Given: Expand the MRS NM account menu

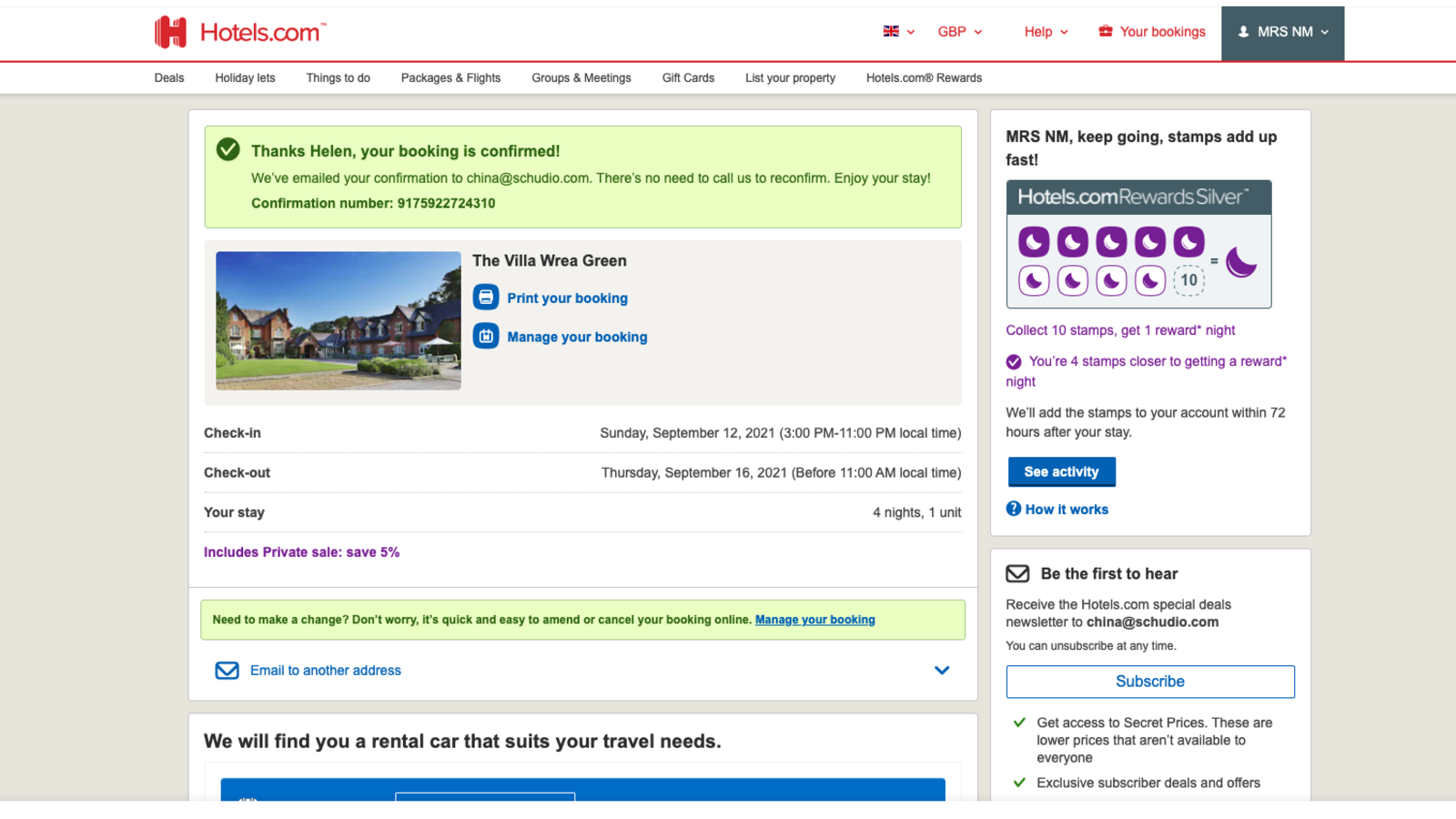Looking at the screenshot, I should coord(1282,32).
